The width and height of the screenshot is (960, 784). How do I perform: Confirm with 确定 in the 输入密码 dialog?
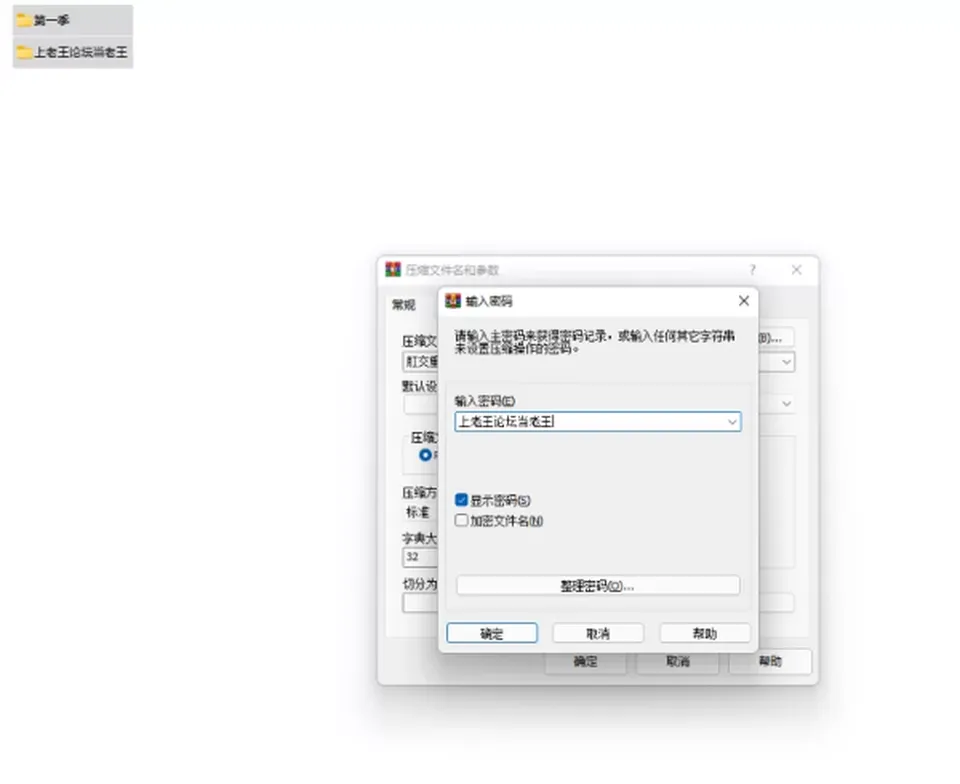[x=492, y=633]
